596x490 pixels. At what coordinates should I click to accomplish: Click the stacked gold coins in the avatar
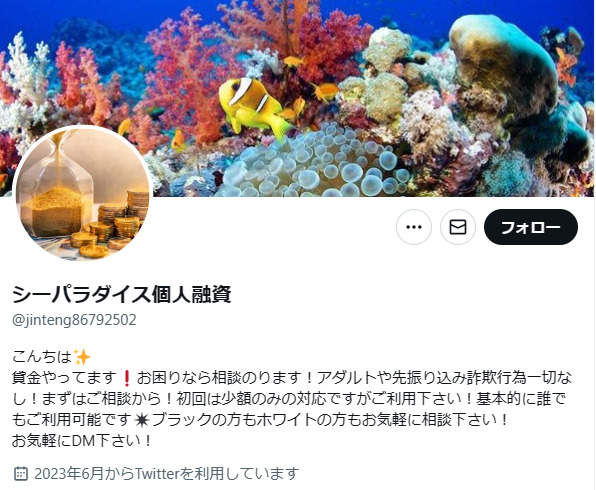pos(110,224)
